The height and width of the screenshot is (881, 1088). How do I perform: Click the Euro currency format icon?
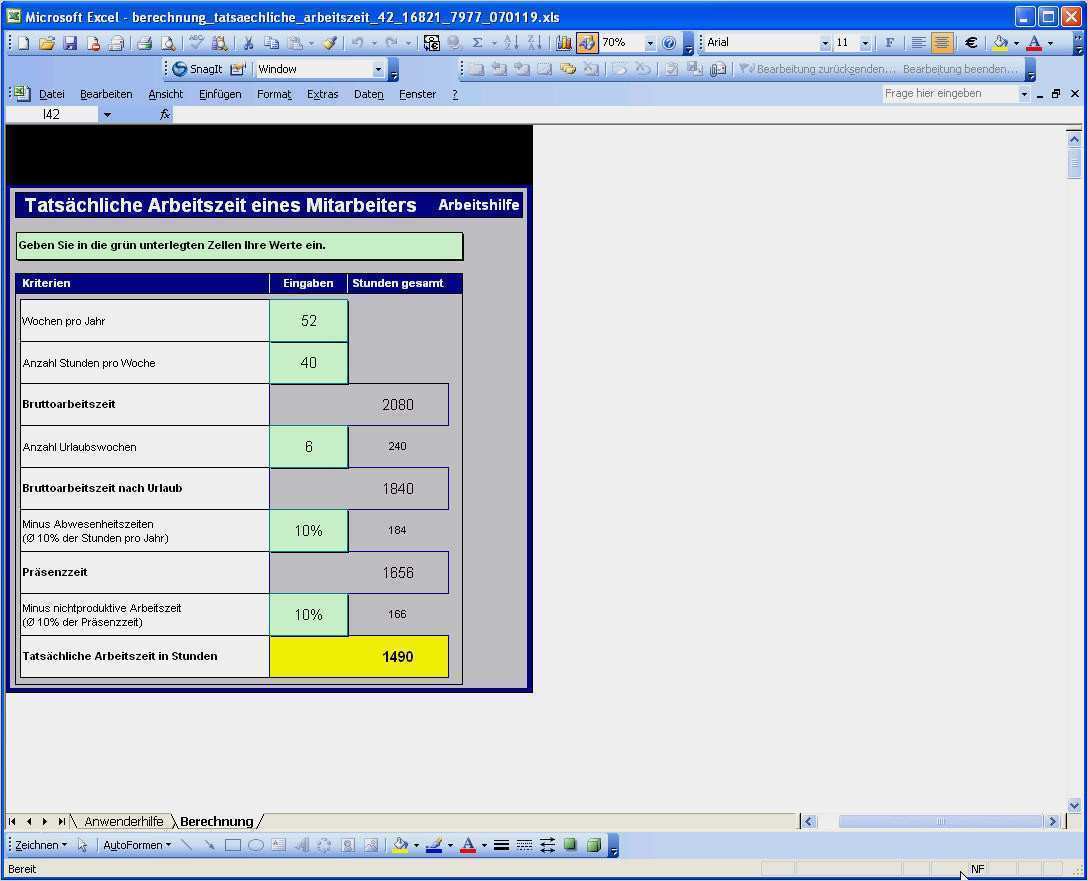tap(971, 43)
